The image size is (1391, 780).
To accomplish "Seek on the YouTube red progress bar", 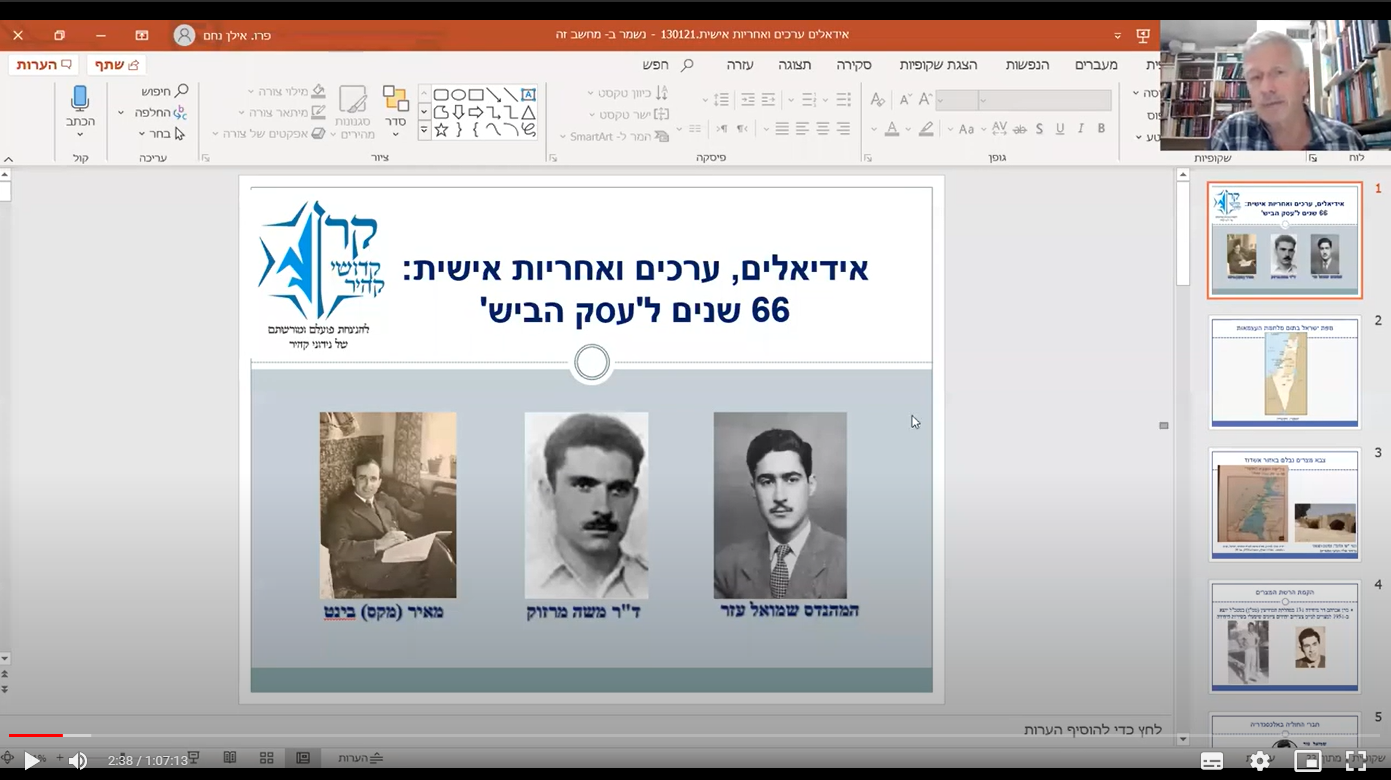I will coord(36,736).
